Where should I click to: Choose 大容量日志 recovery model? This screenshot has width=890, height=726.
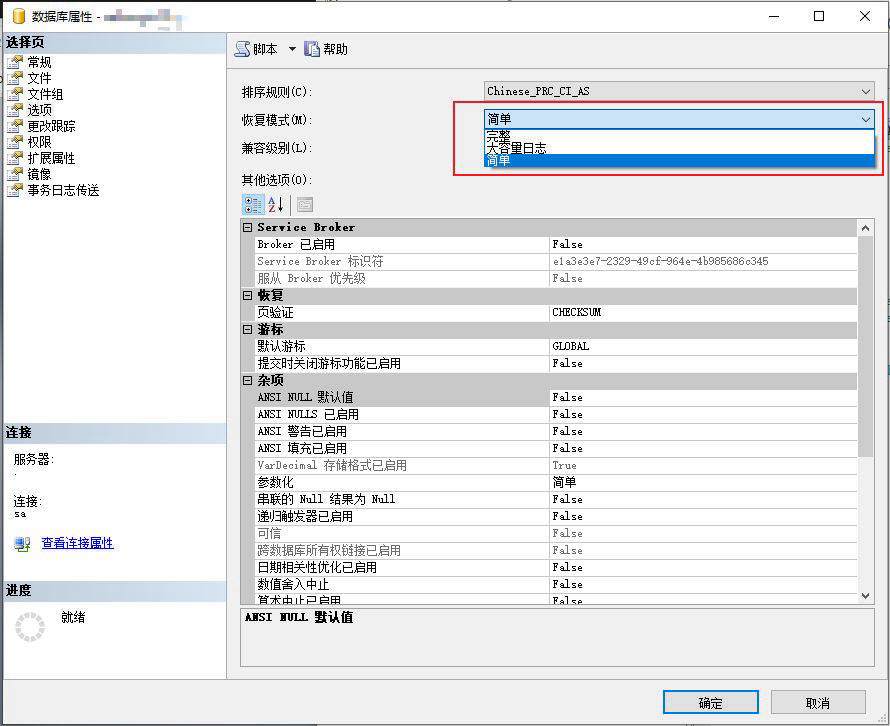pyautogui.click(x=679, y=148)
